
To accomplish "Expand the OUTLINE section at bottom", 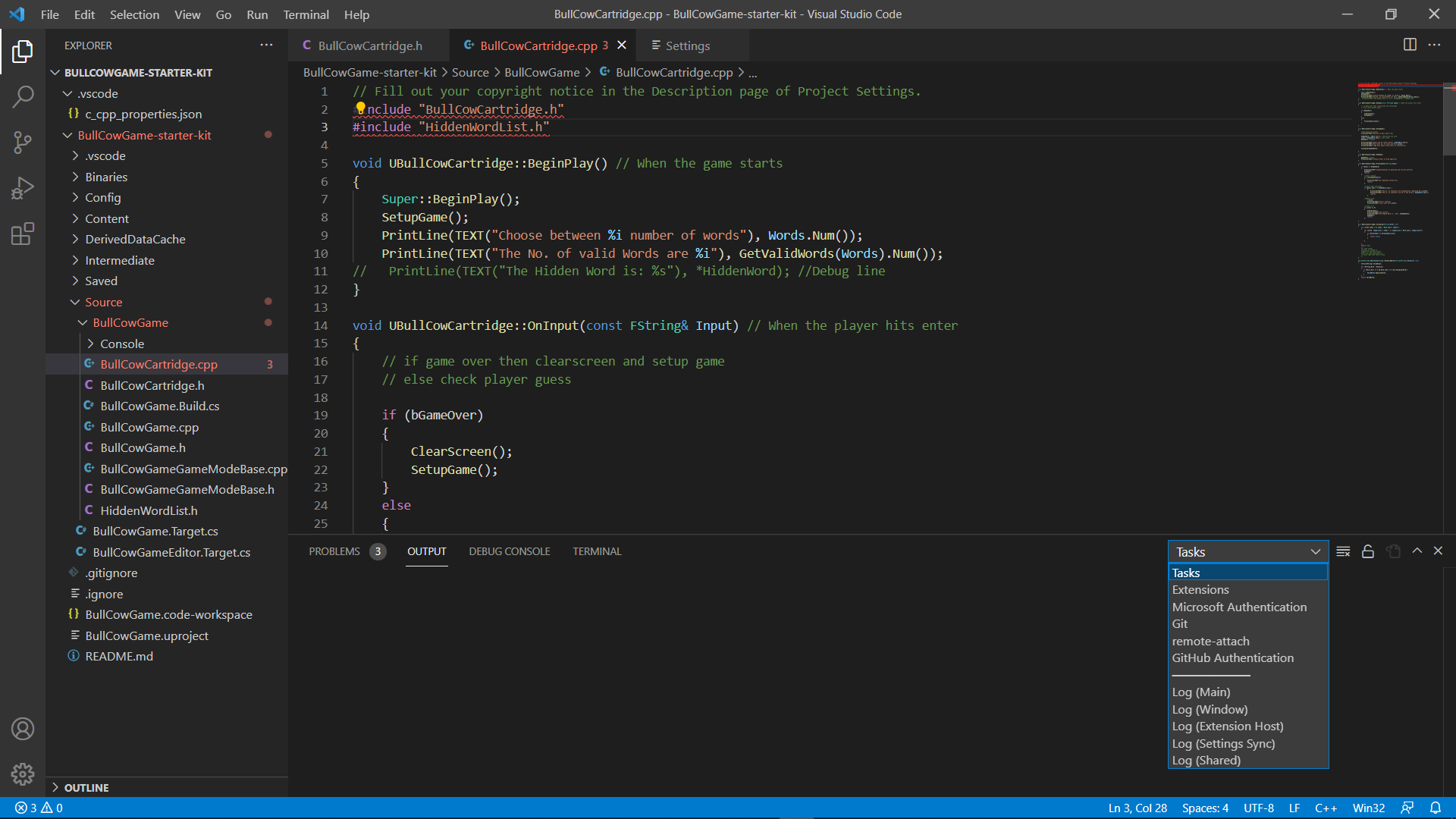I will [86, 787].
